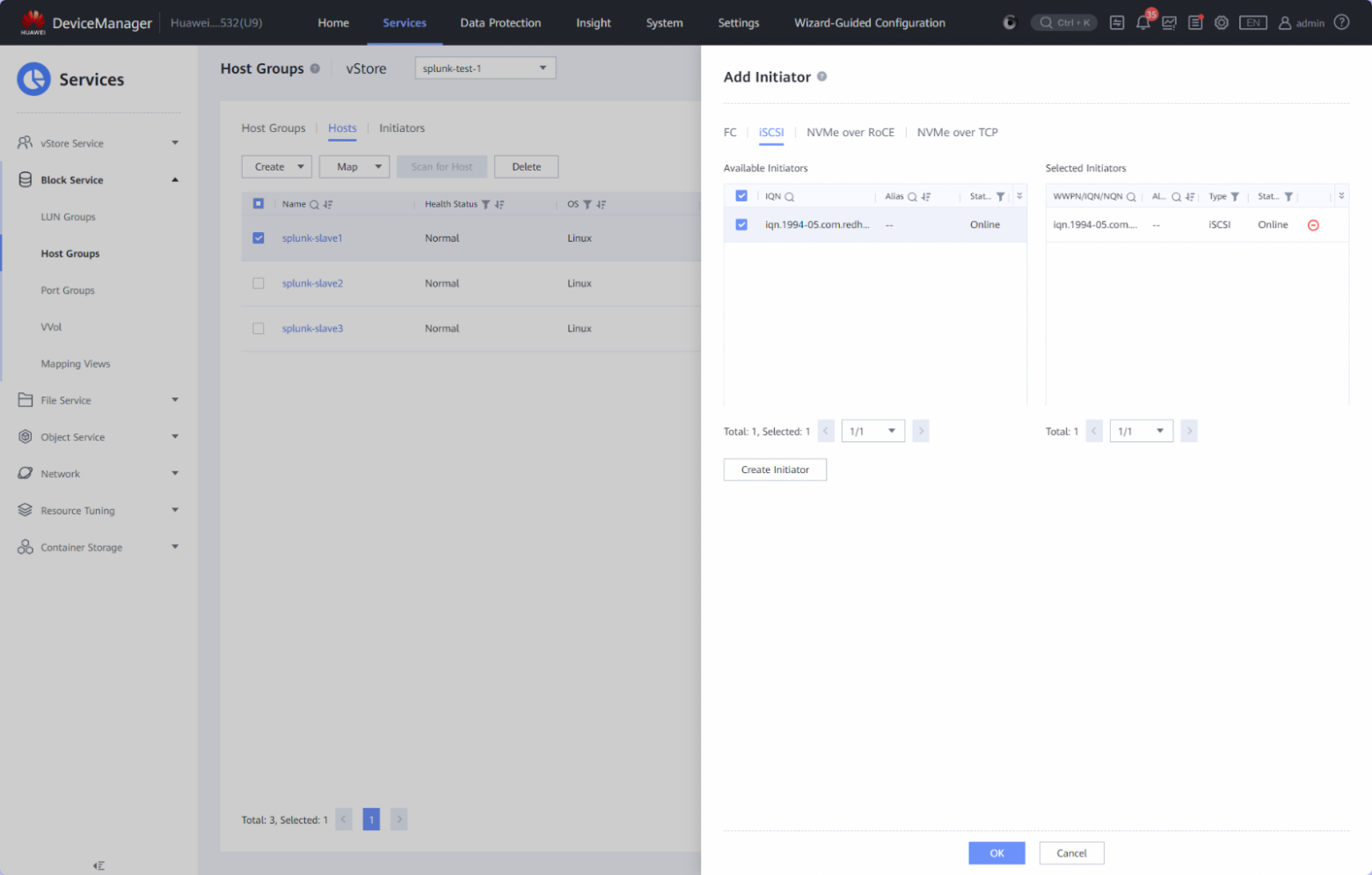Search the WWPN/IQN/NQN column

coord(1131,197)
